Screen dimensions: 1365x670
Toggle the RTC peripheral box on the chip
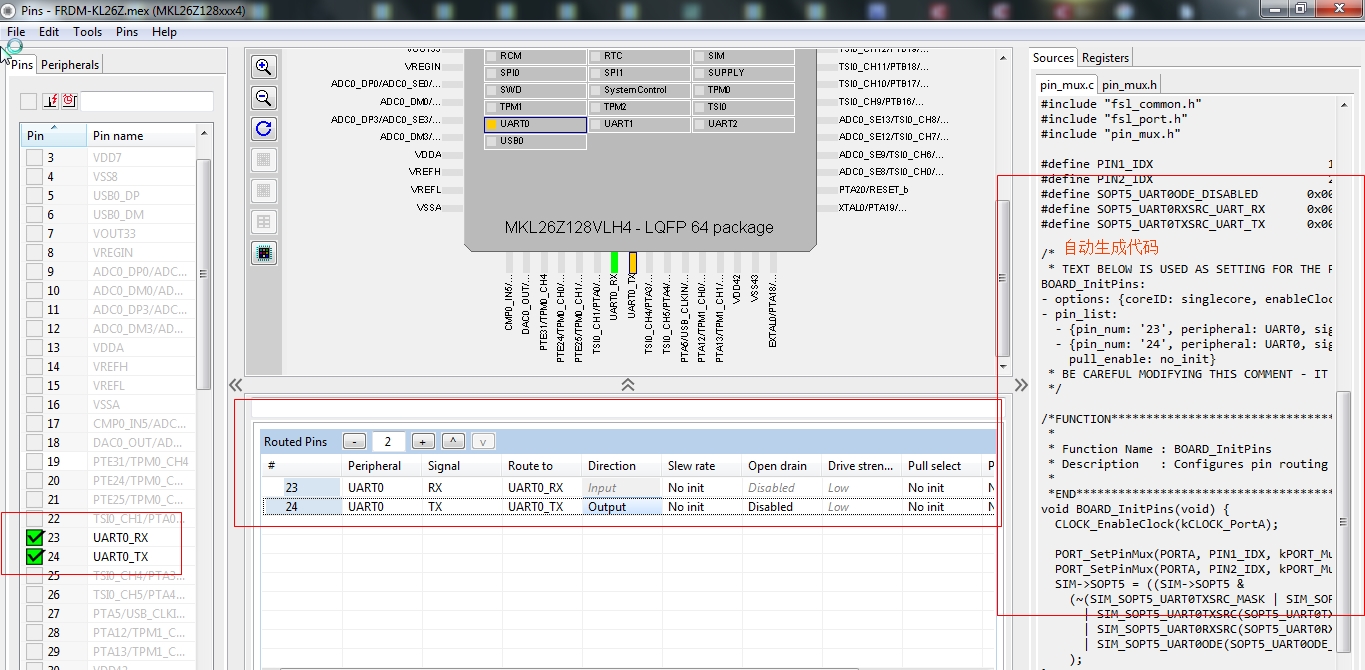coord(639,56)
